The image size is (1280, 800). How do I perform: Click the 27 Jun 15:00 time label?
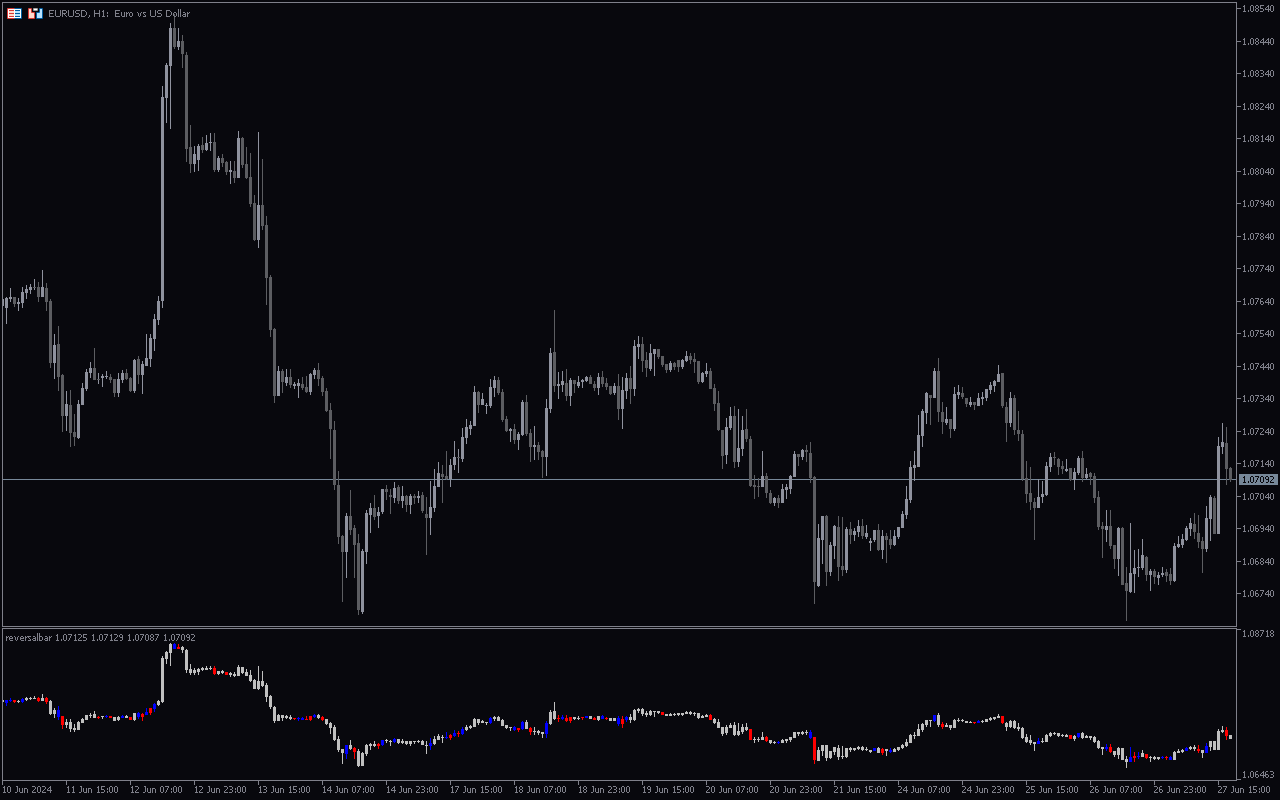pos(1244,790)
